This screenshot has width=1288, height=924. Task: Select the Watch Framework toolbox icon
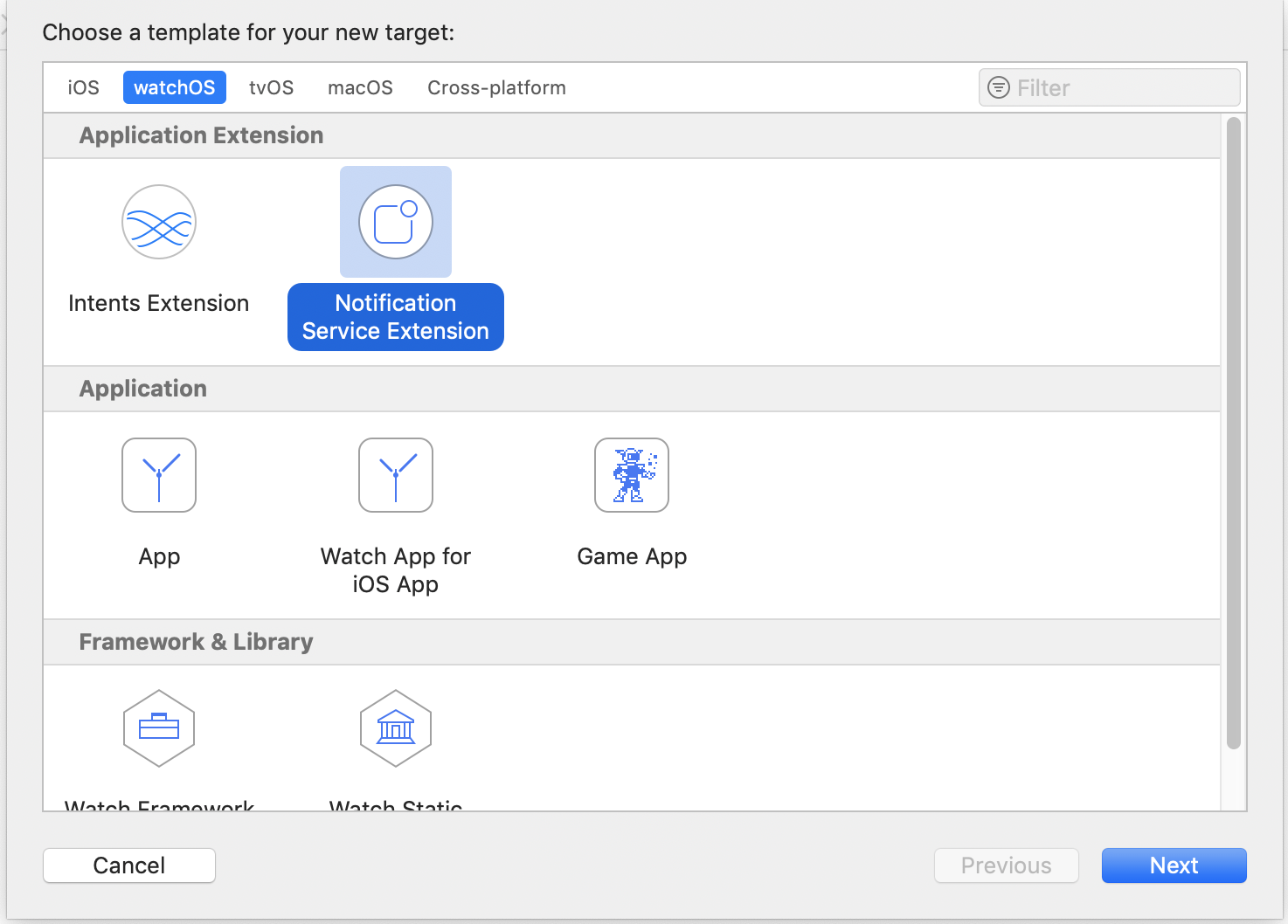[x=159, y=728]
